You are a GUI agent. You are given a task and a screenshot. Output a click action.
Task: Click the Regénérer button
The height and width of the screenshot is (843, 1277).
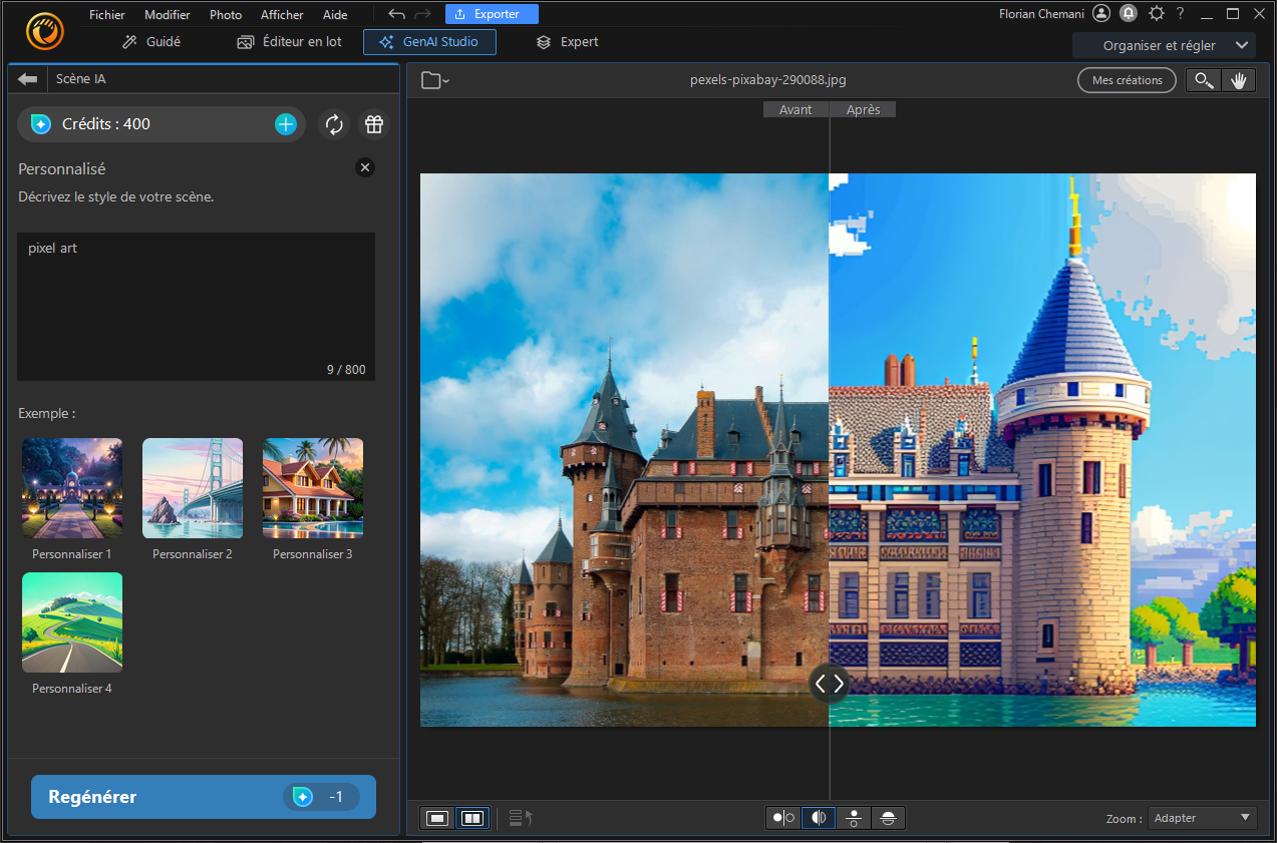tap(202, 797)
